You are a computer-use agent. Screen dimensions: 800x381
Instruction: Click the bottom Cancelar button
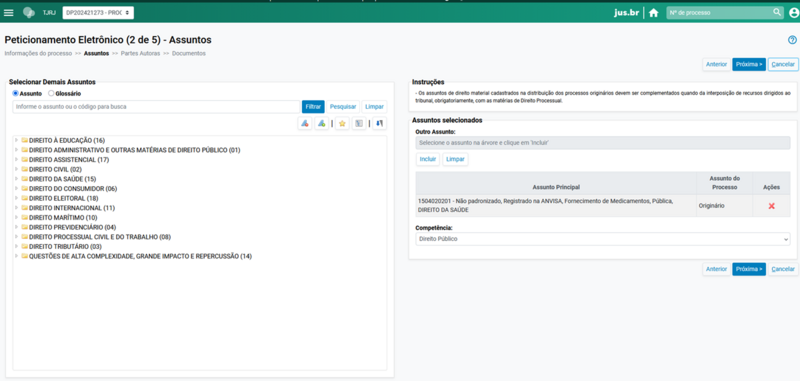[x=783, y=269]
